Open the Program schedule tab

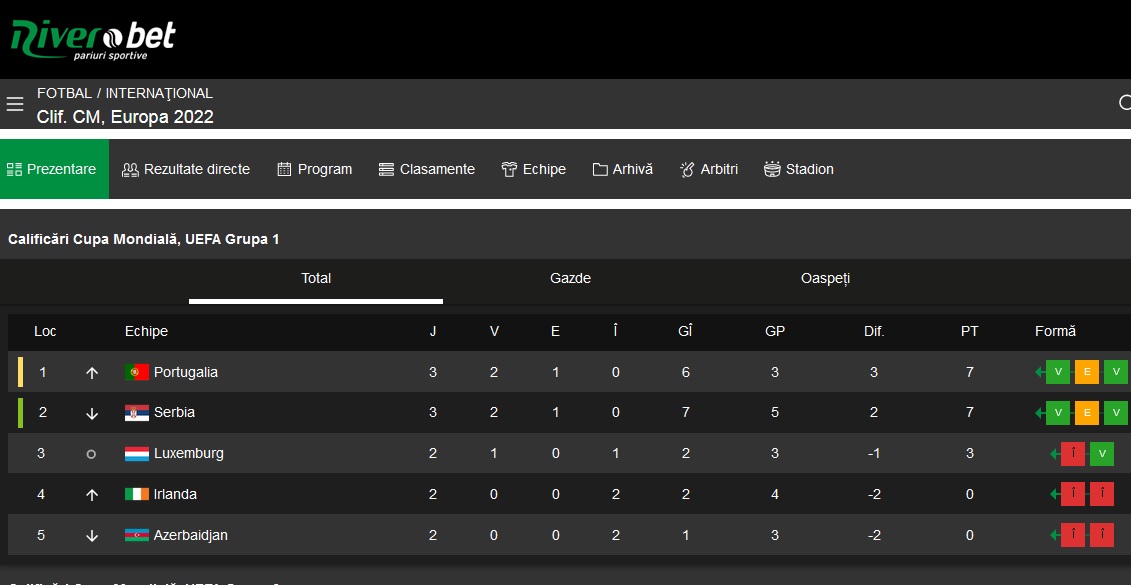click(315, 169)
